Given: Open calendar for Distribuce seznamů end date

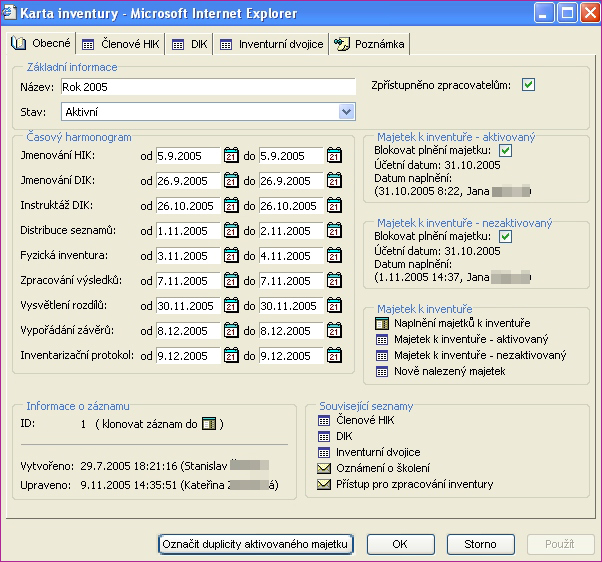Looking at the screenshot, I should click(x=336, y=231).
